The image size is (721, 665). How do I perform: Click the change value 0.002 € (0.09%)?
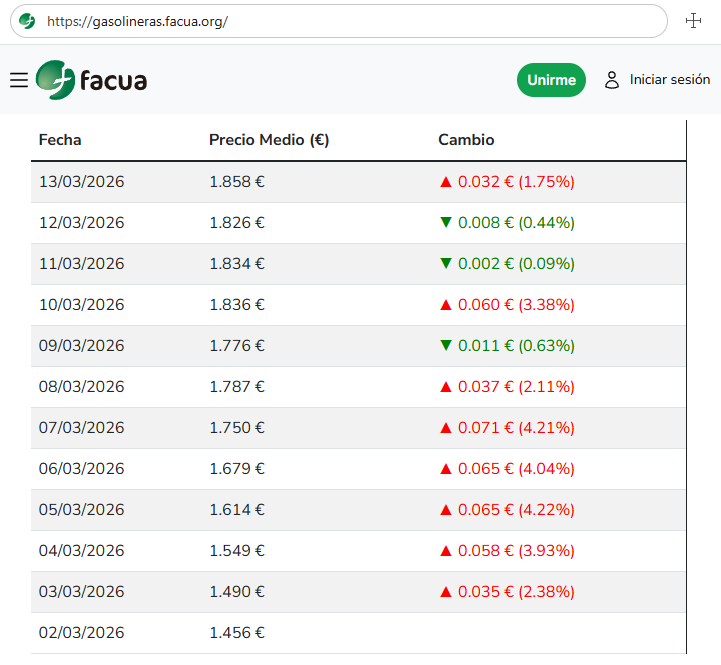[516, 264]
